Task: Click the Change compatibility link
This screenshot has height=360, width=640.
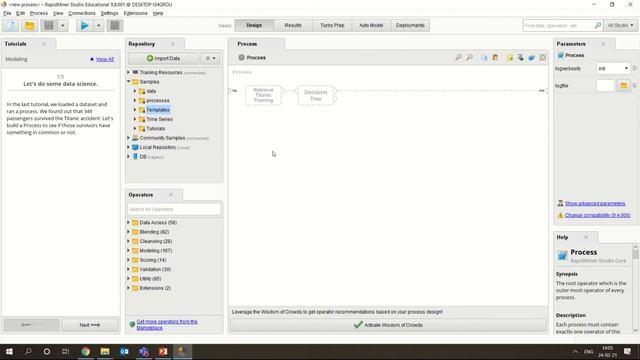Action: (x=598, y=215)
